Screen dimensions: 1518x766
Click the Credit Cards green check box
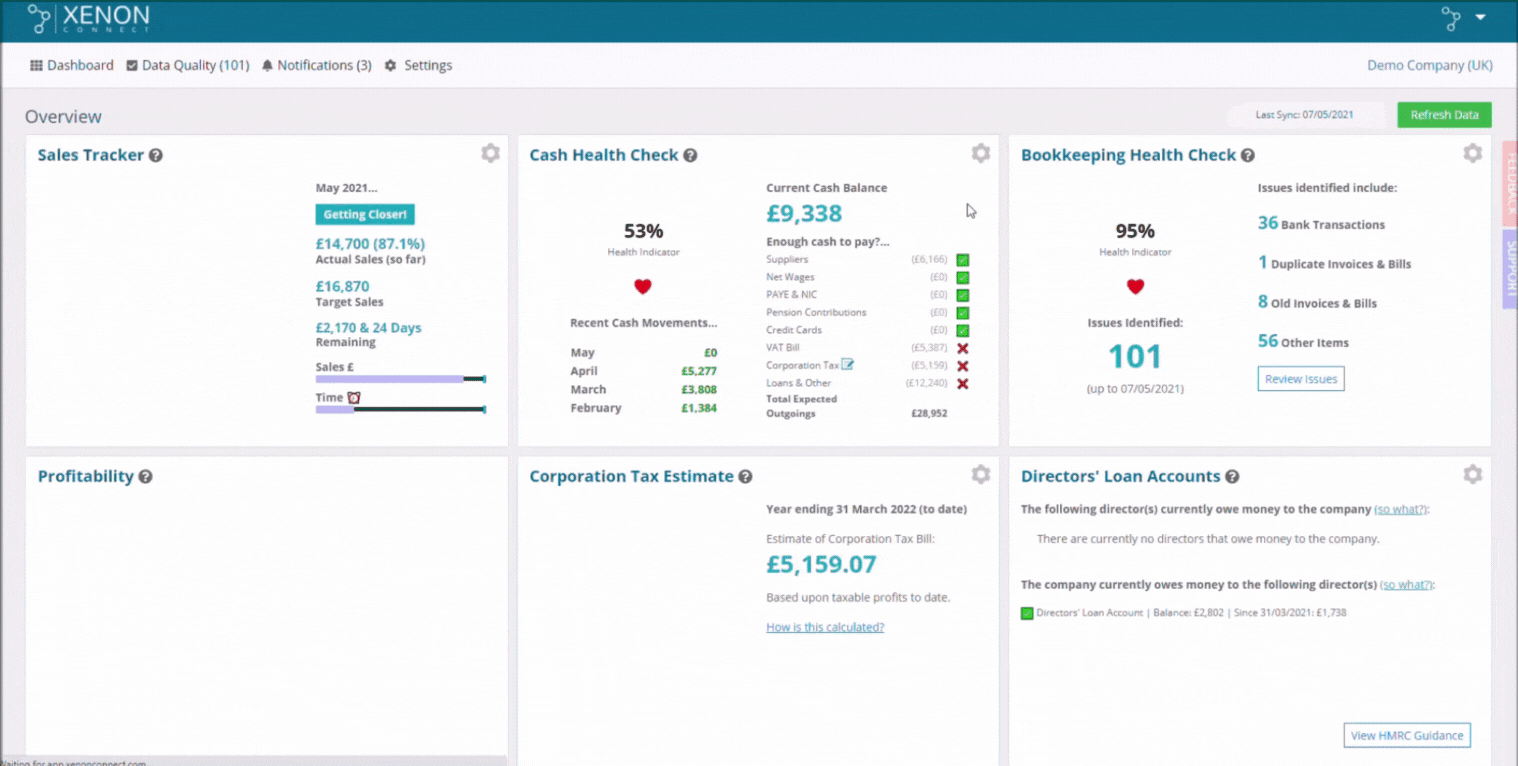pyautogui.click(x=963, y=330)
